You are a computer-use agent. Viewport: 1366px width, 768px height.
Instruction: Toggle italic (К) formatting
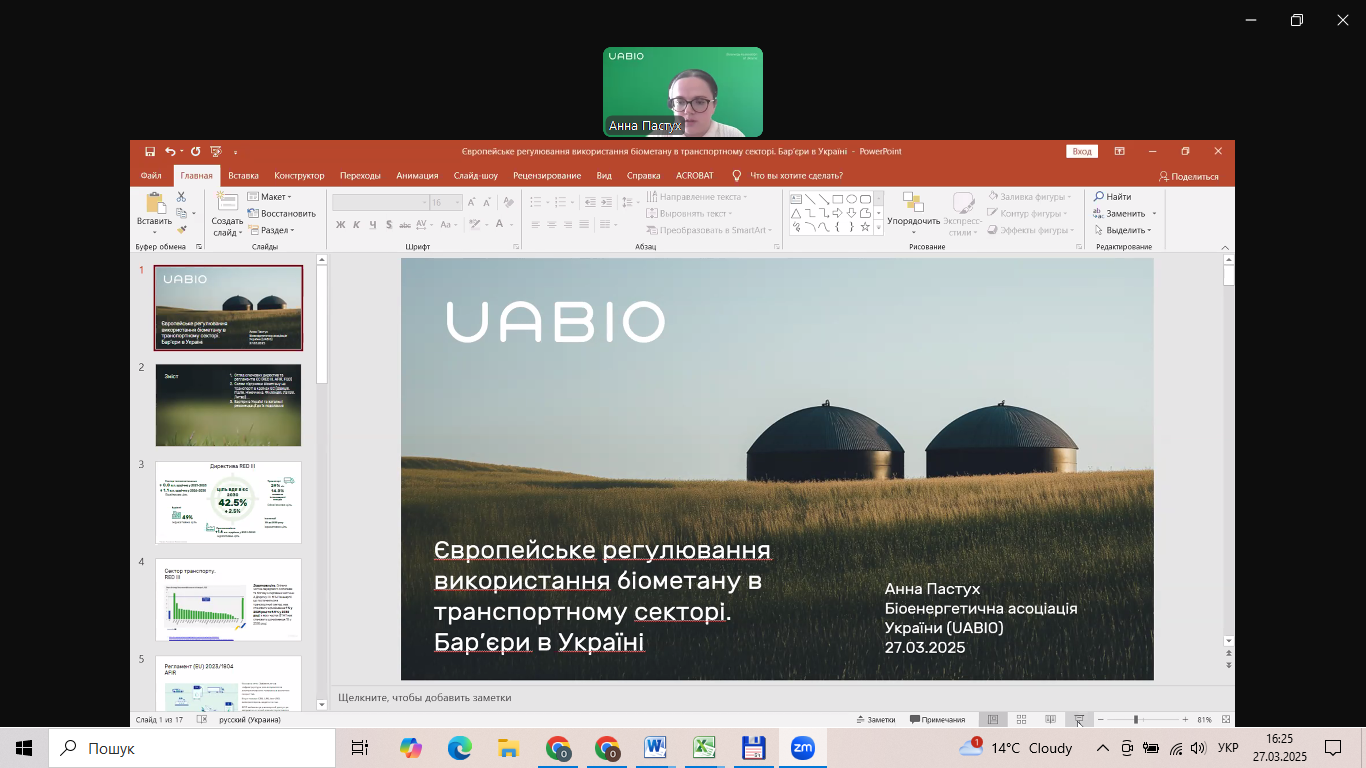pos(356,225)
